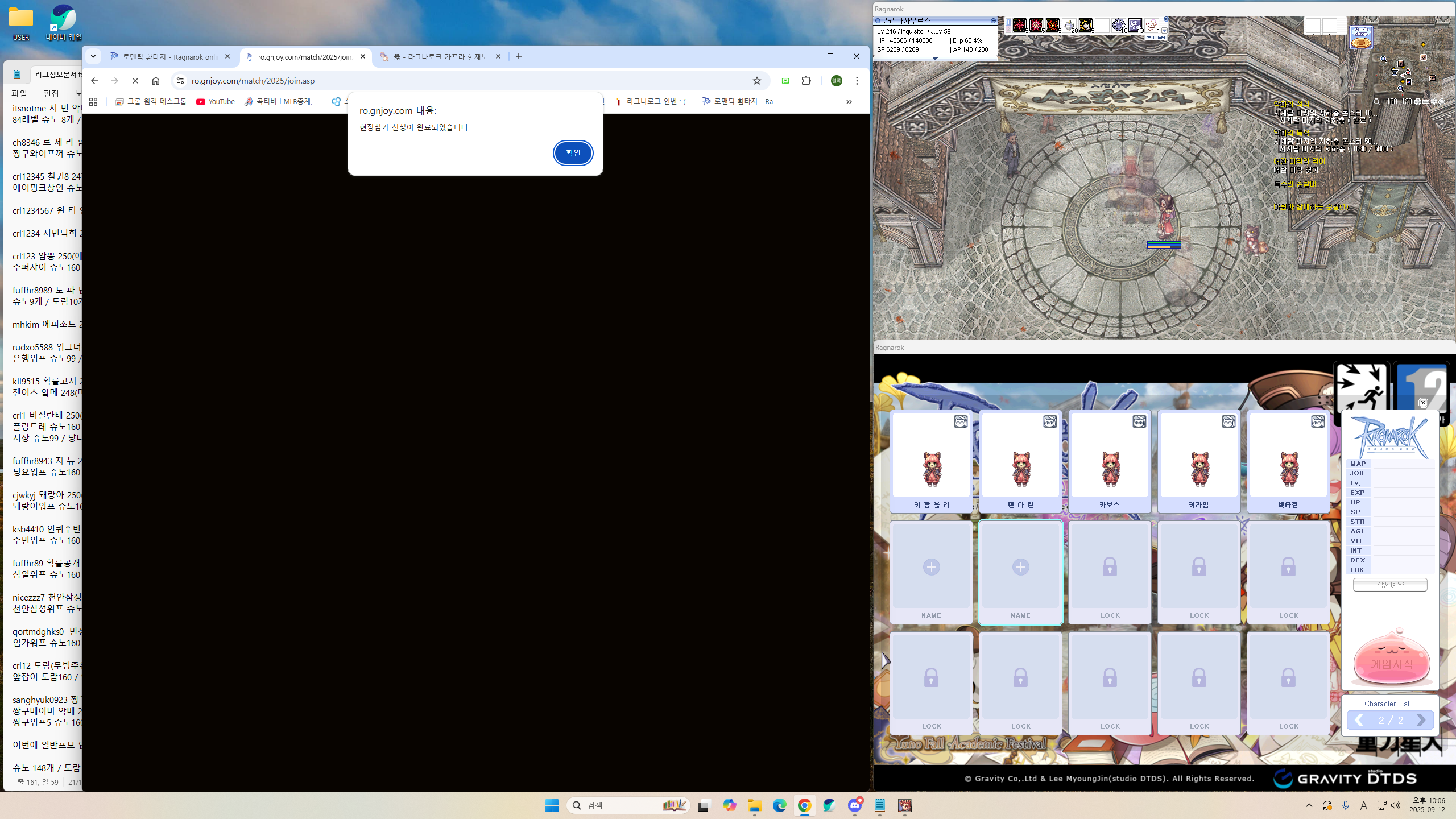The image size is (1456, 819).
Task: Switch to 라그나로크 카프라 tab
Action: tap(441, 57)
